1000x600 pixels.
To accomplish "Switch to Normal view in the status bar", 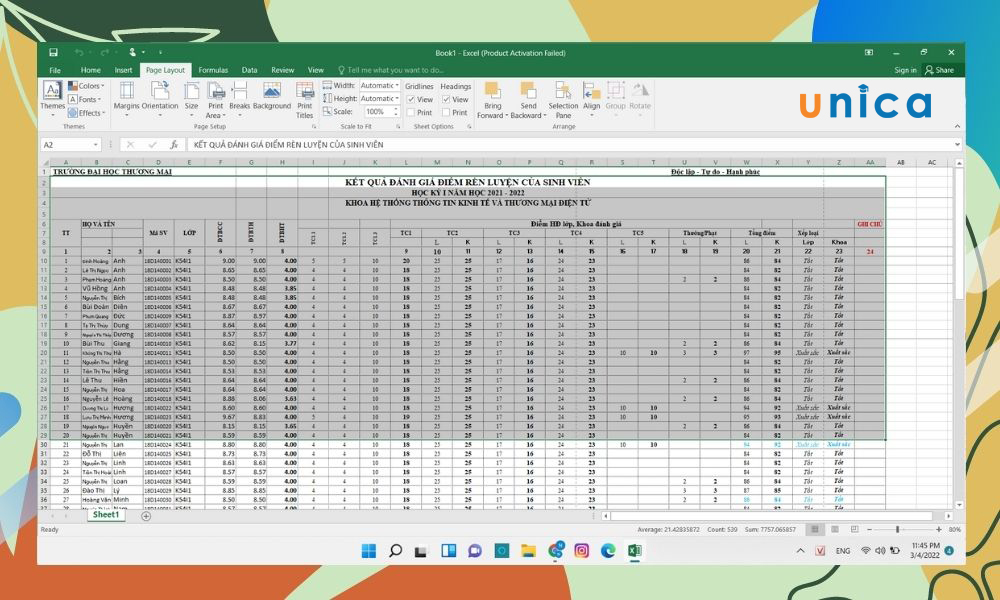I will tap(814, 529).
